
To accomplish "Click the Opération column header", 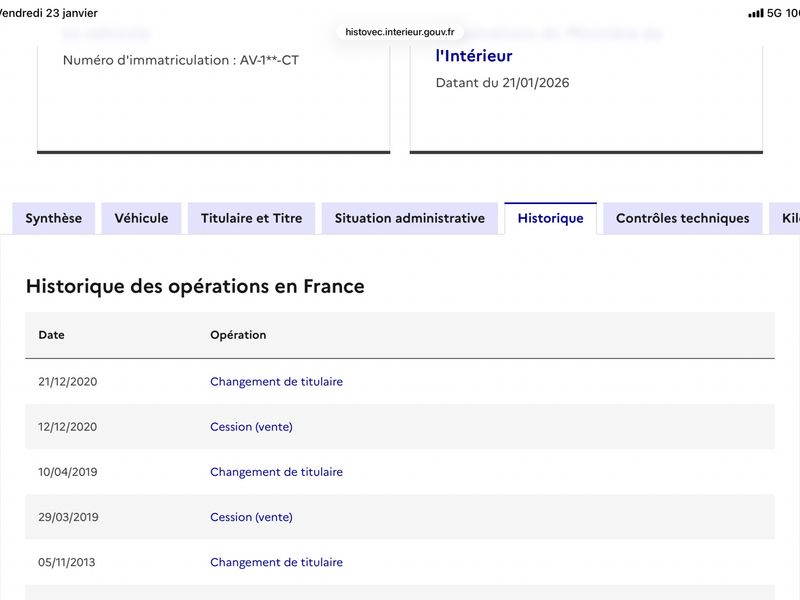I will [x=238, y=335].
